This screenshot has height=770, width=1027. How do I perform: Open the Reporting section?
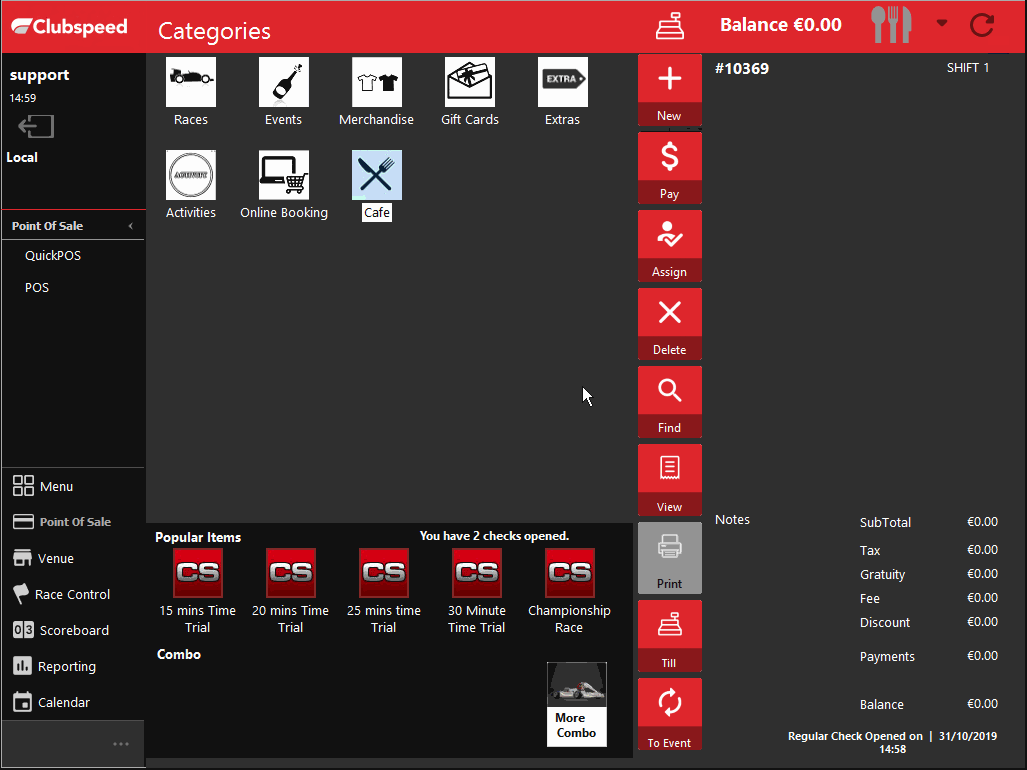(x=54, y=666)
